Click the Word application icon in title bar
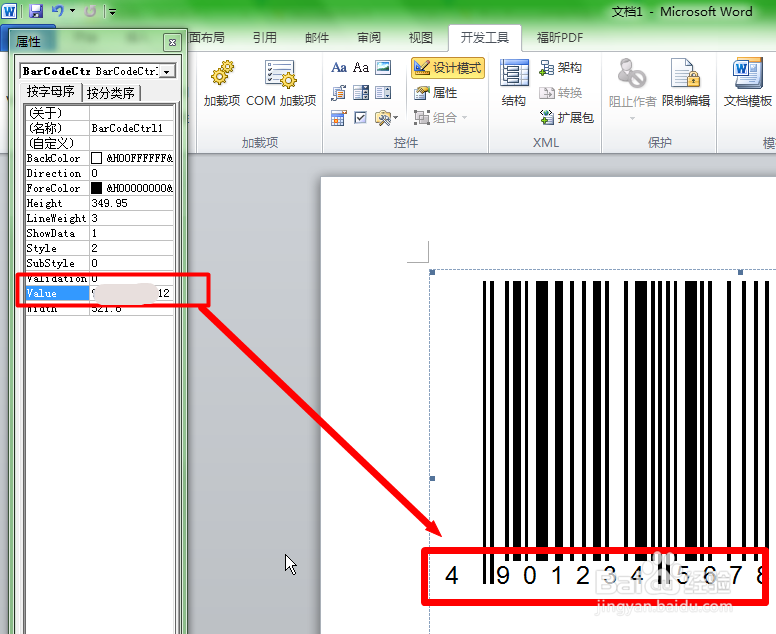 tap(9, 11)
